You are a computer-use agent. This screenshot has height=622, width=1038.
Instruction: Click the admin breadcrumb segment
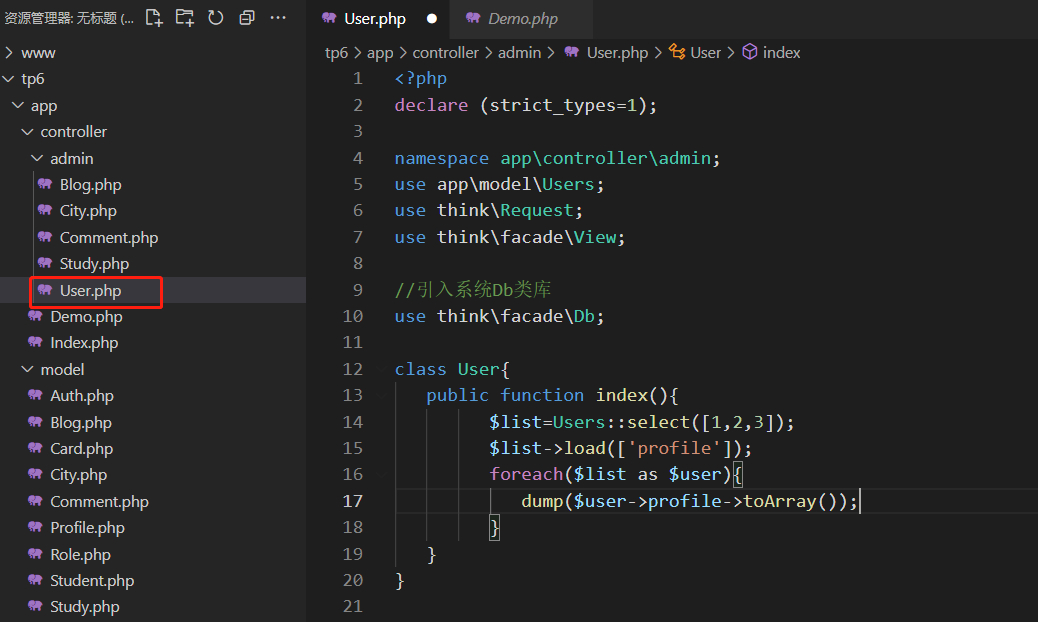519,52
